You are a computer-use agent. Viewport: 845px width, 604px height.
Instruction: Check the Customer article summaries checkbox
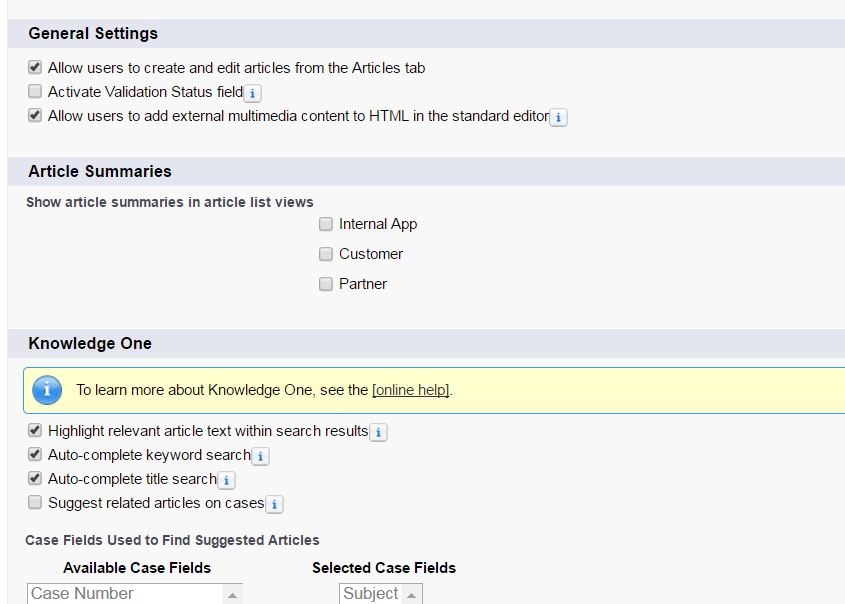tap(326, 254)
